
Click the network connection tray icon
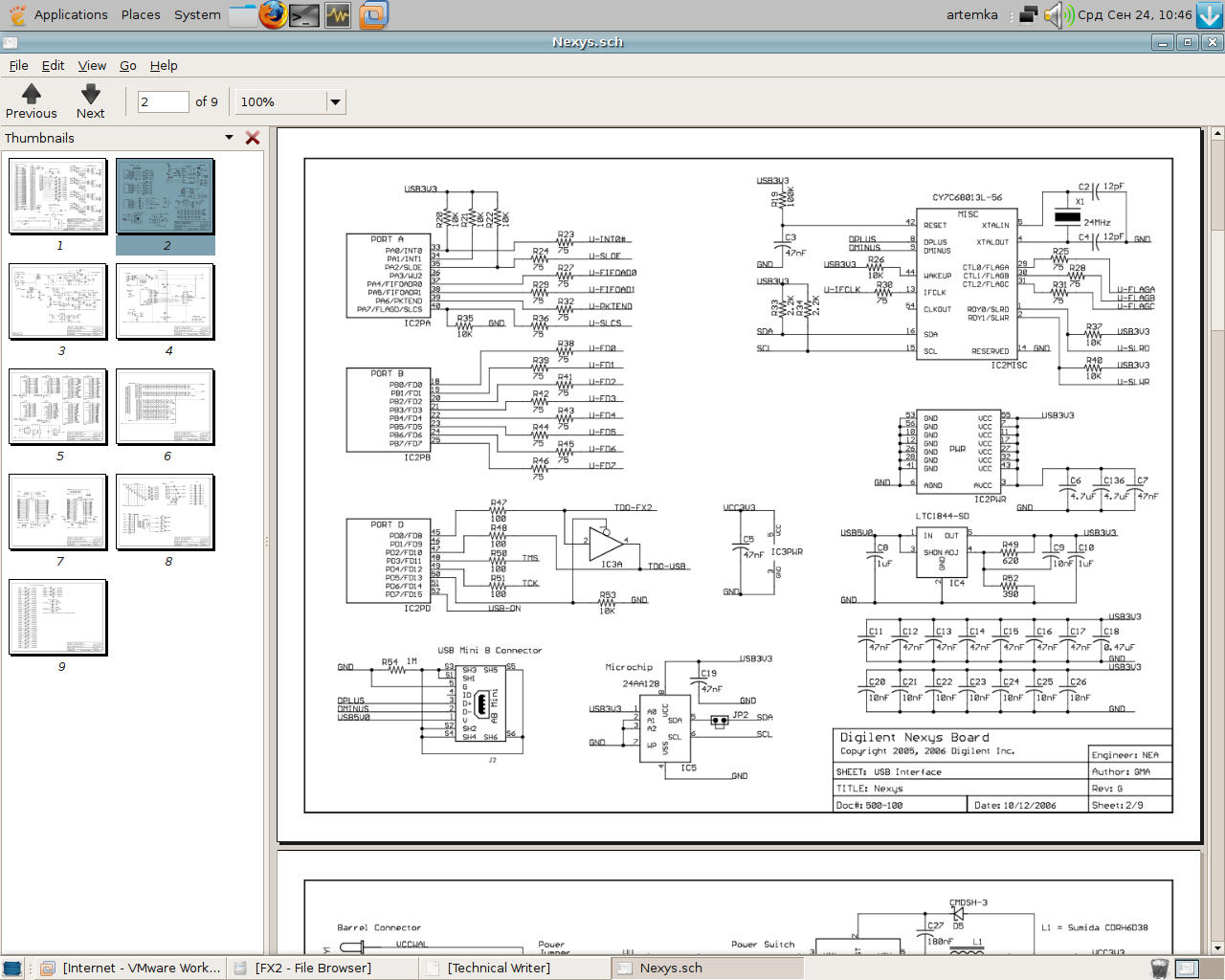pos(1029,14)
